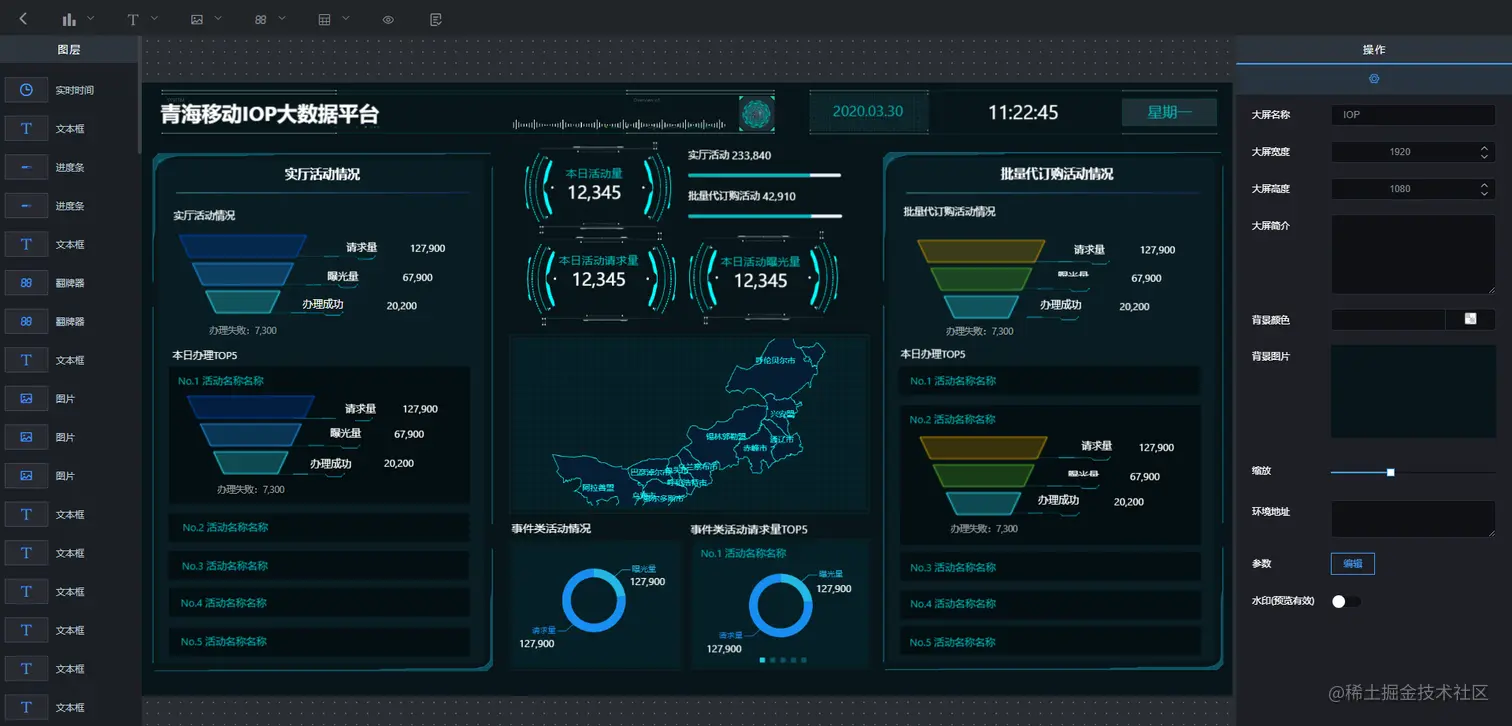Click the 环境地址 text area
The width and height of the screenshot is (1512, 726).
tap(1413, 519)
